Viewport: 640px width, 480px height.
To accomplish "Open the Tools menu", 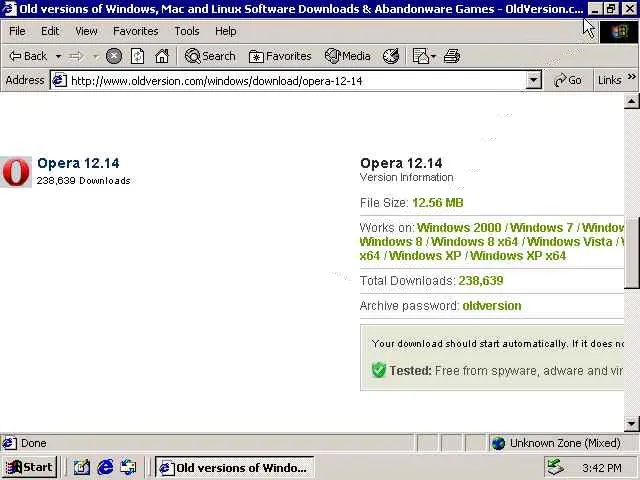I will [187, 31].
